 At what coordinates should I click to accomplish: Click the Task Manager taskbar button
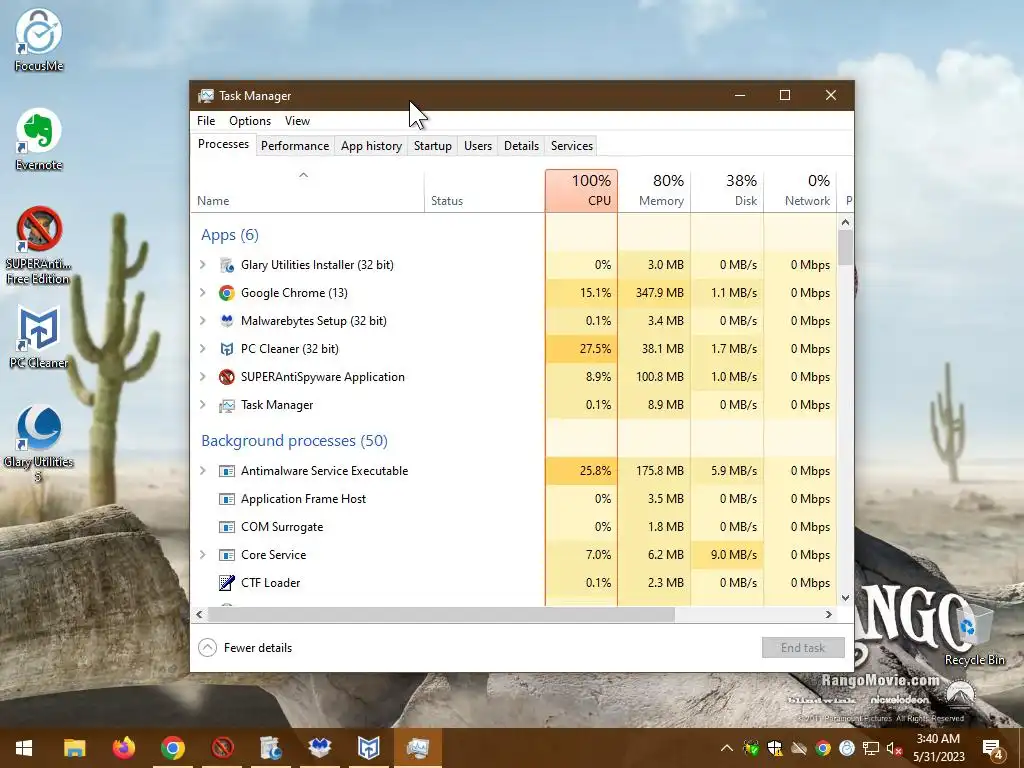(x=417, y=748)
